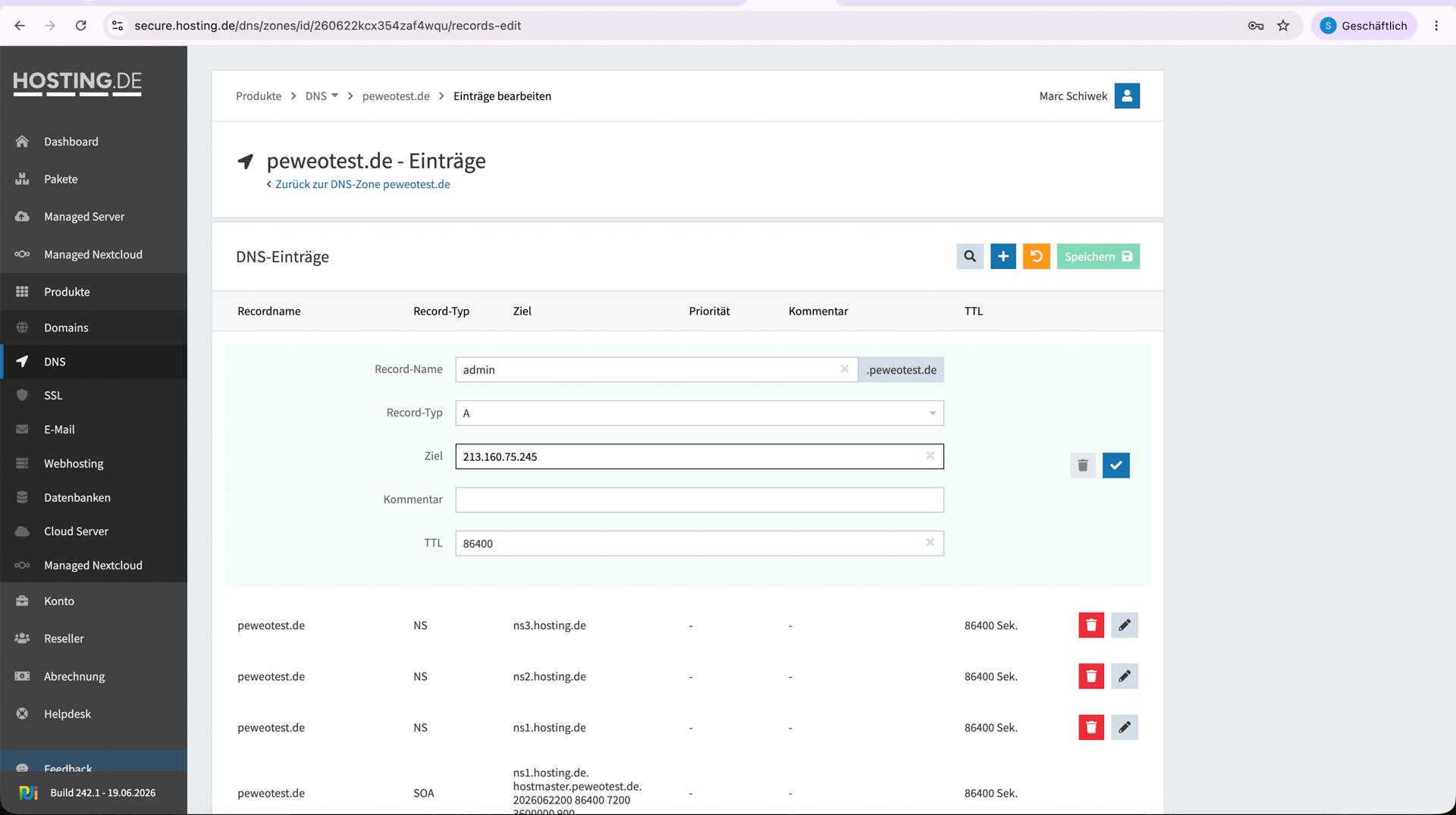The image size is (1456, 815).
Task: Focus the Kommentar input field
Action: (x=699, y=500)
